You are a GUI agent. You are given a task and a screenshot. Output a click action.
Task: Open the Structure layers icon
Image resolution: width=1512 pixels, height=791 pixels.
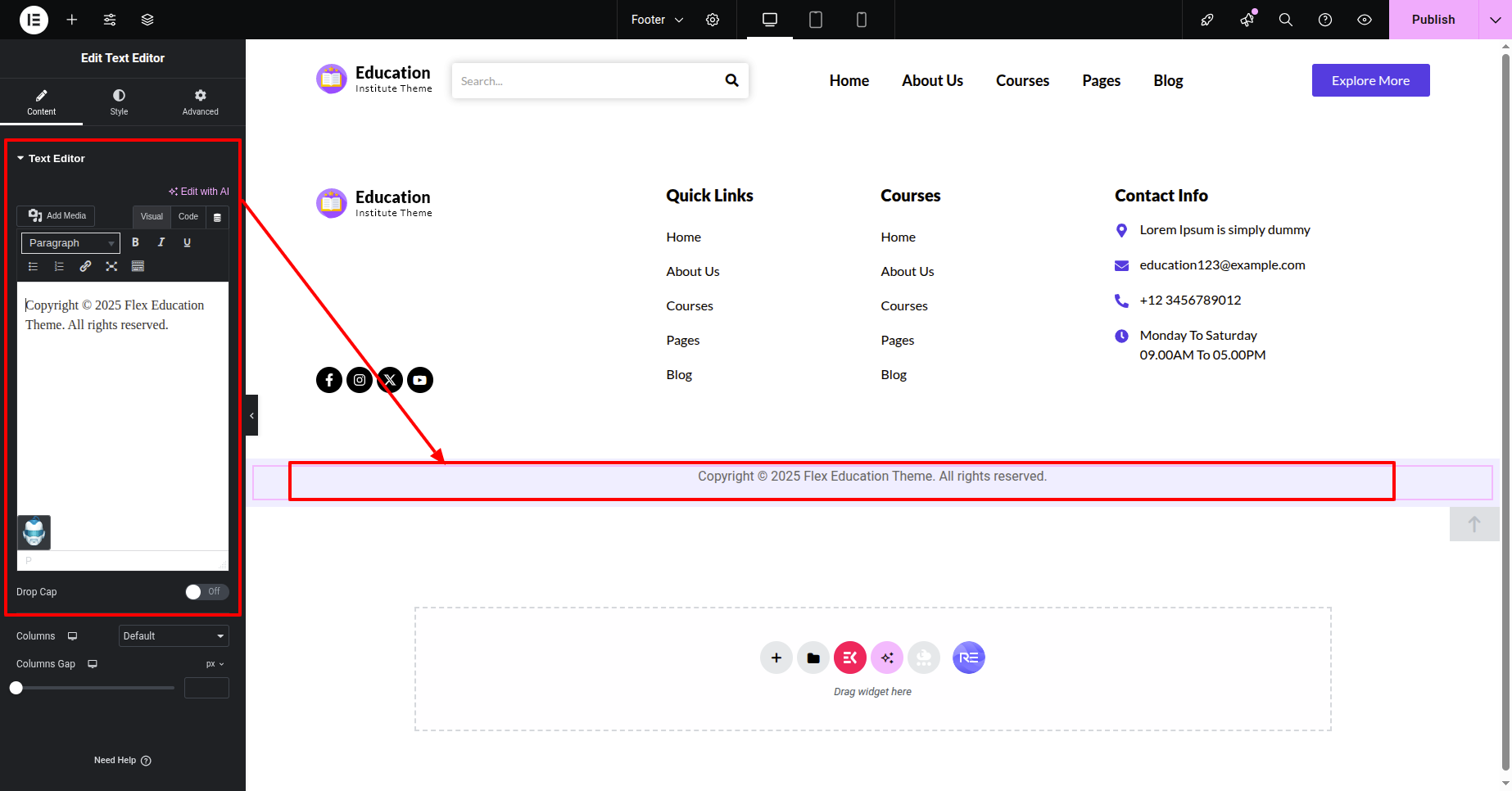click(x=147, y=20)
